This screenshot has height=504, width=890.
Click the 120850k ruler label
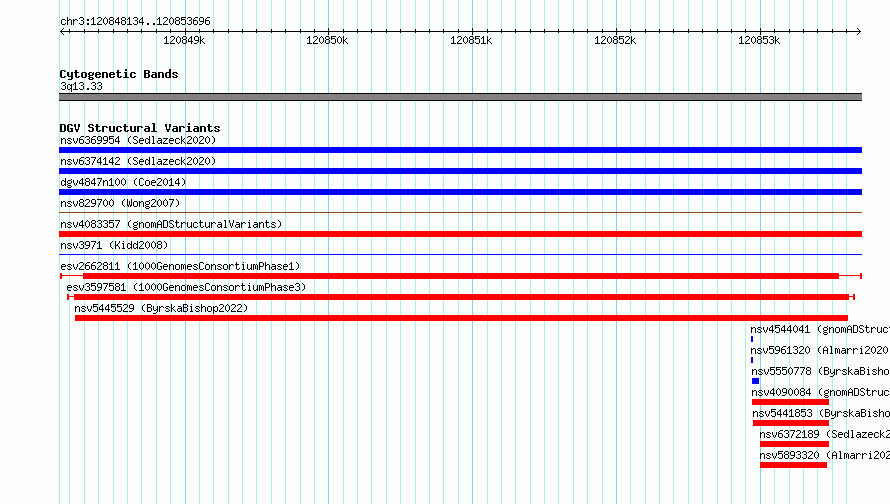(327, 40)
